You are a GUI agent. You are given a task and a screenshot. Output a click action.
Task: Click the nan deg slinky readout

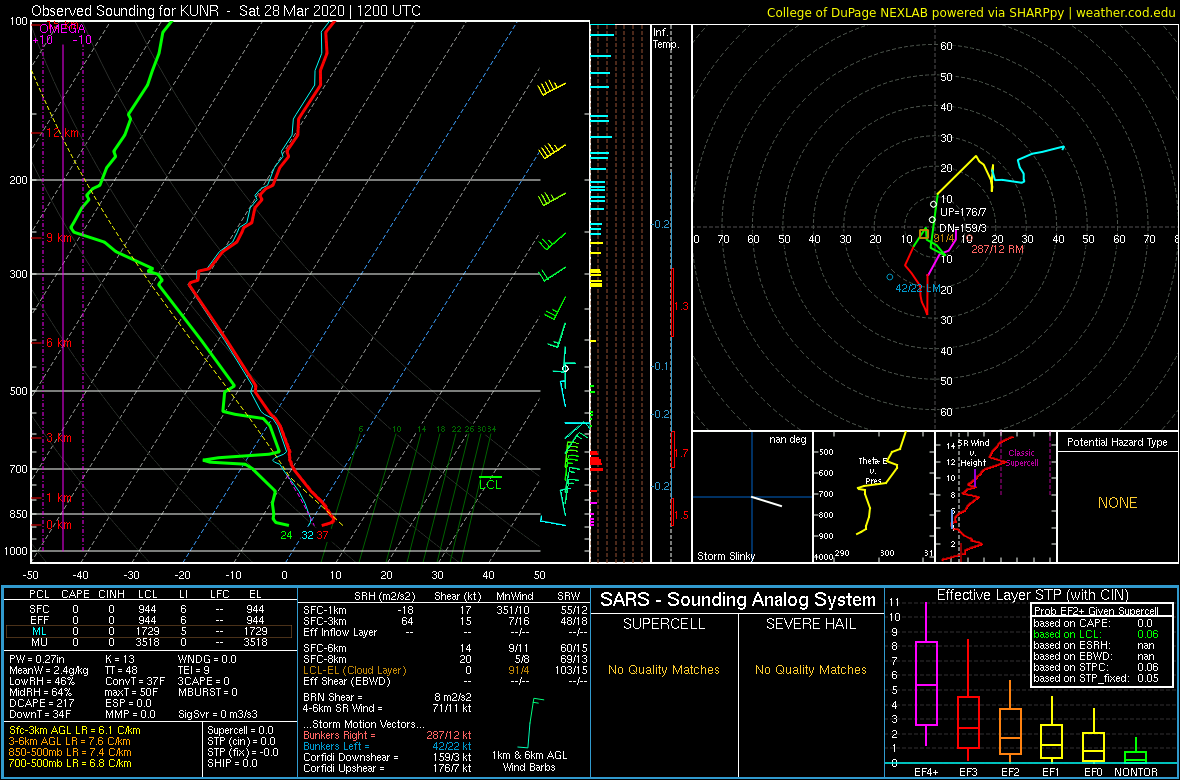coord(788,439)
